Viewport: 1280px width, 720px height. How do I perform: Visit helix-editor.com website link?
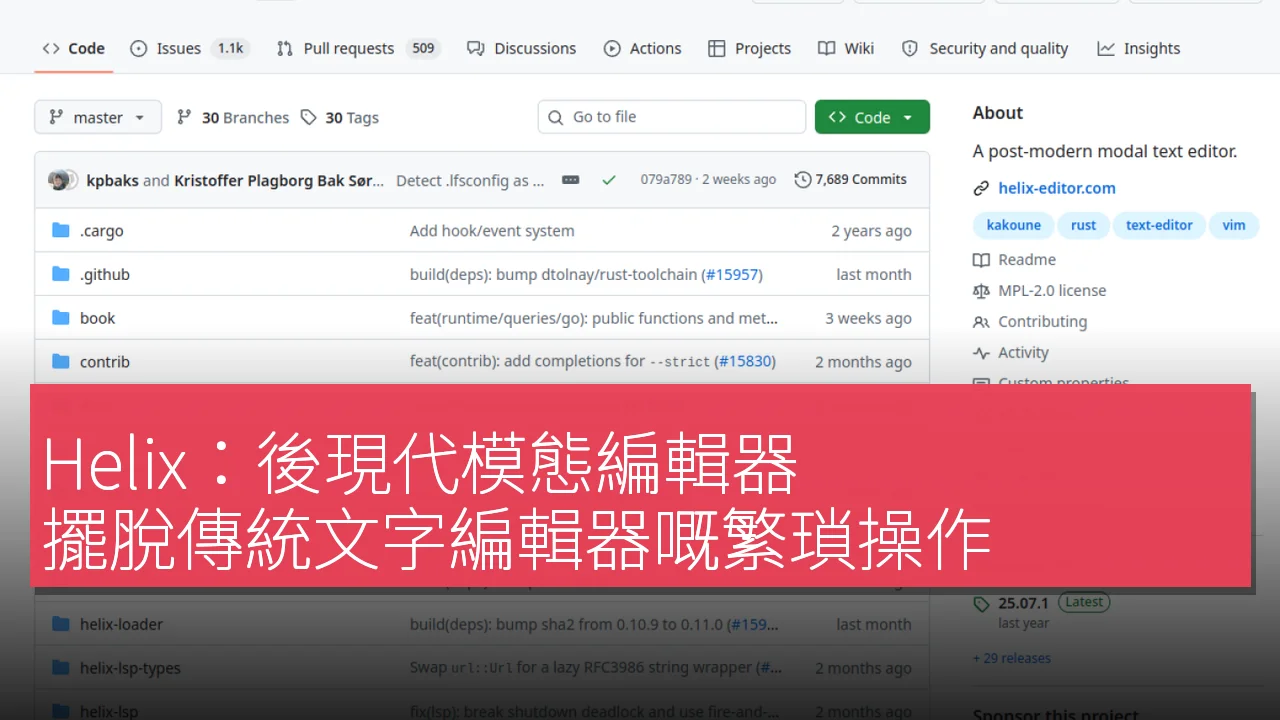coord(1057,188)
